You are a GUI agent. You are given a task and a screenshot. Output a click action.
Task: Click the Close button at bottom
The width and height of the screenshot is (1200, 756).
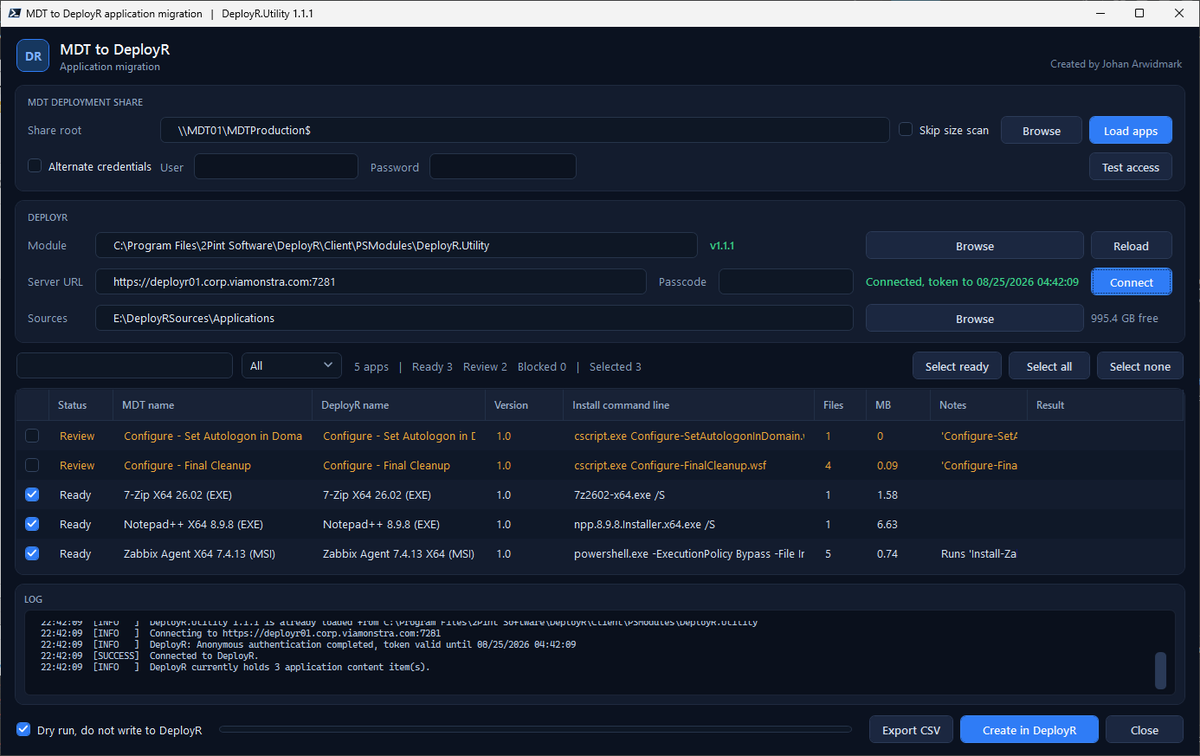tap(1144, 730)
